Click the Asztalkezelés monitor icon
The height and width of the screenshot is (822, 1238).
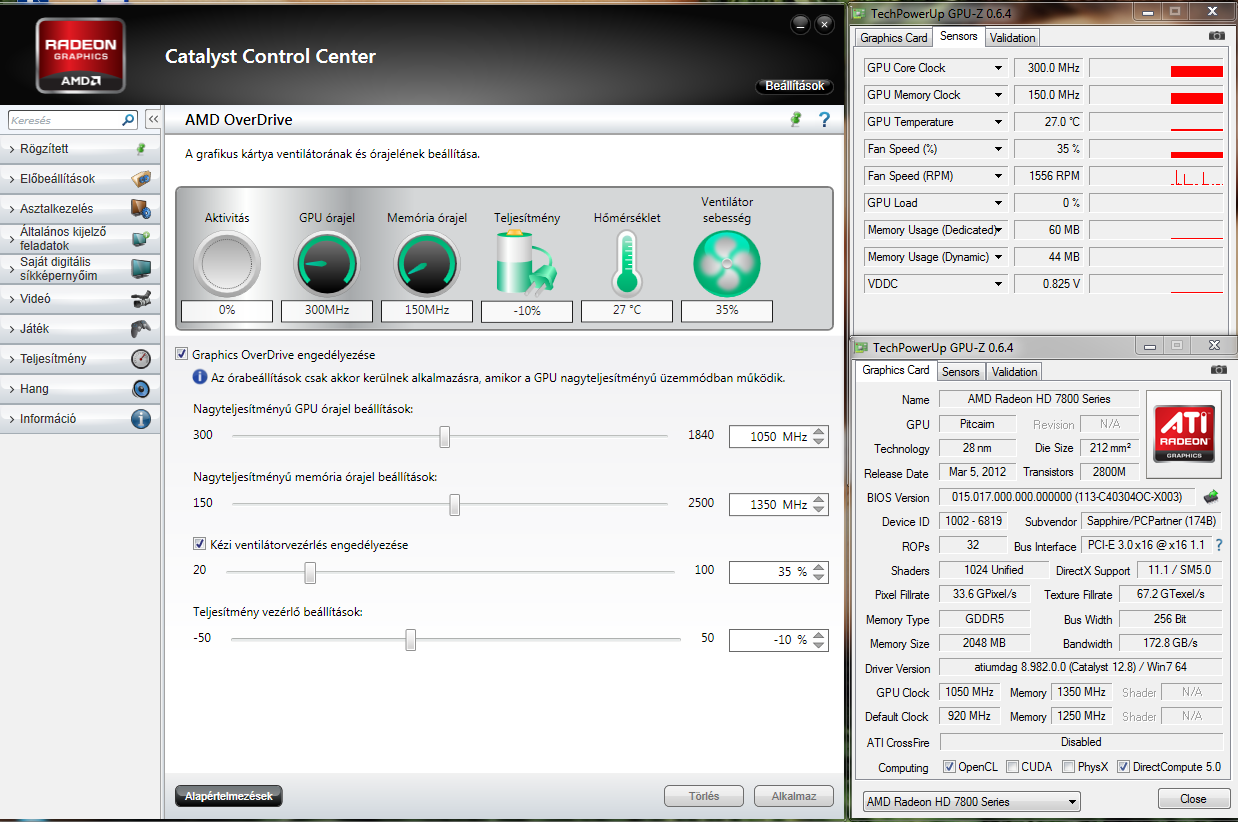pos(141,209)
